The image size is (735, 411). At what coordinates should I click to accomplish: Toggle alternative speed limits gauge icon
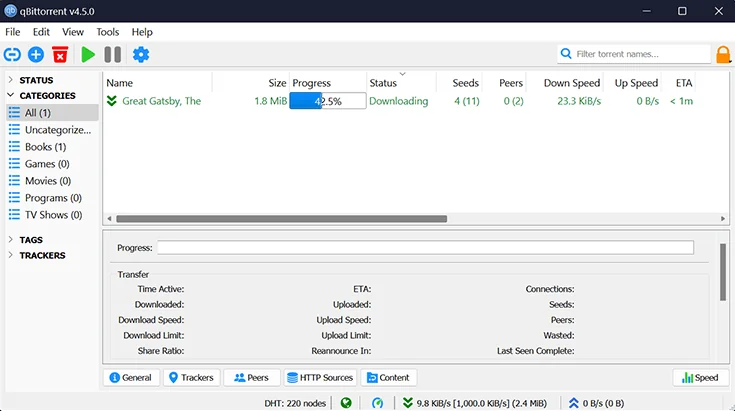(x=377, y=403)
